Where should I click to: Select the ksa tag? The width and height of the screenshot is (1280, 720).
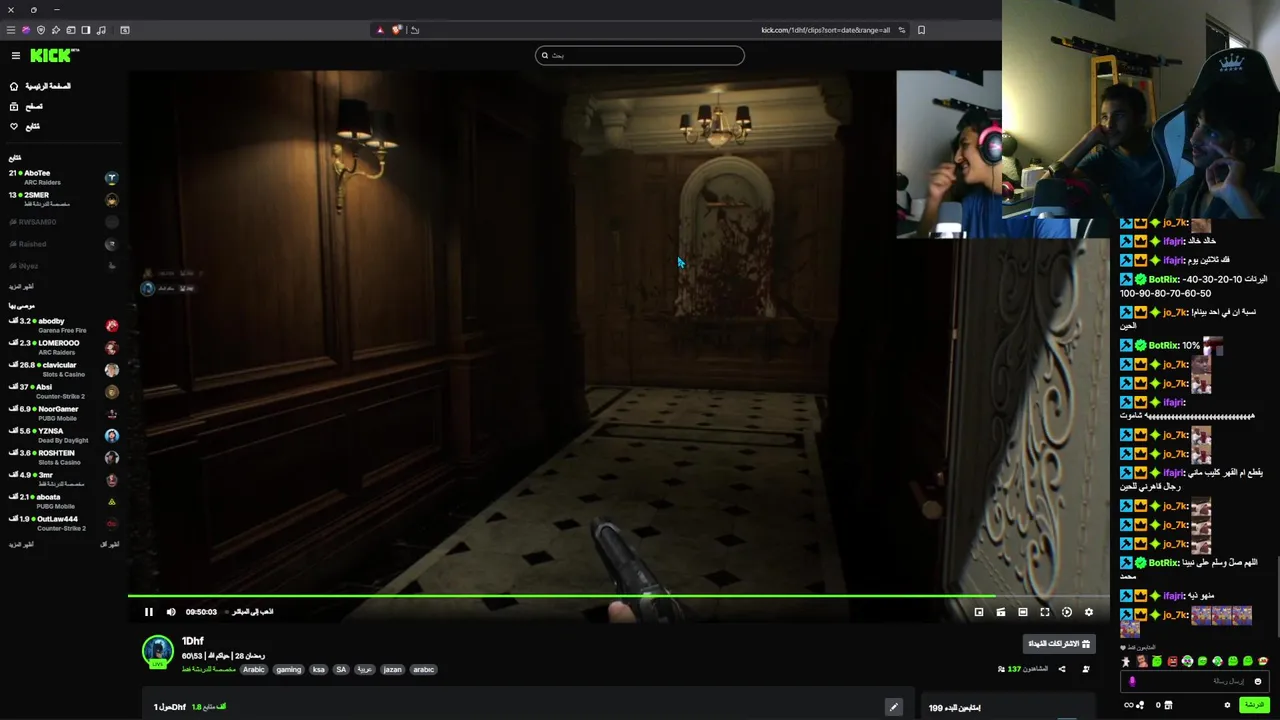pyautogui.click(x=319, y=670)
